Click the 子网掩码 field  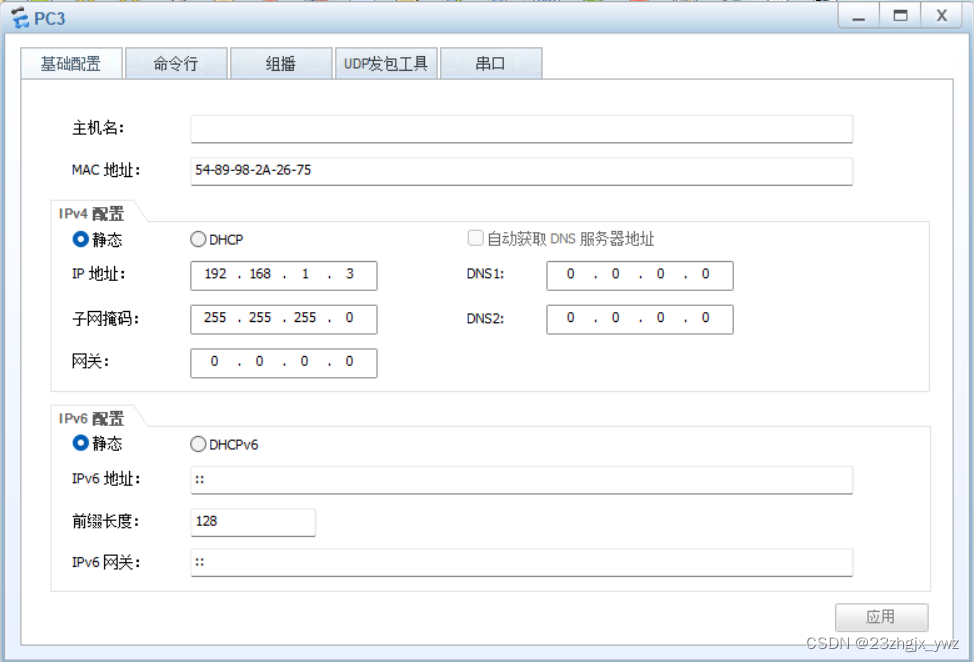point(283,319)
